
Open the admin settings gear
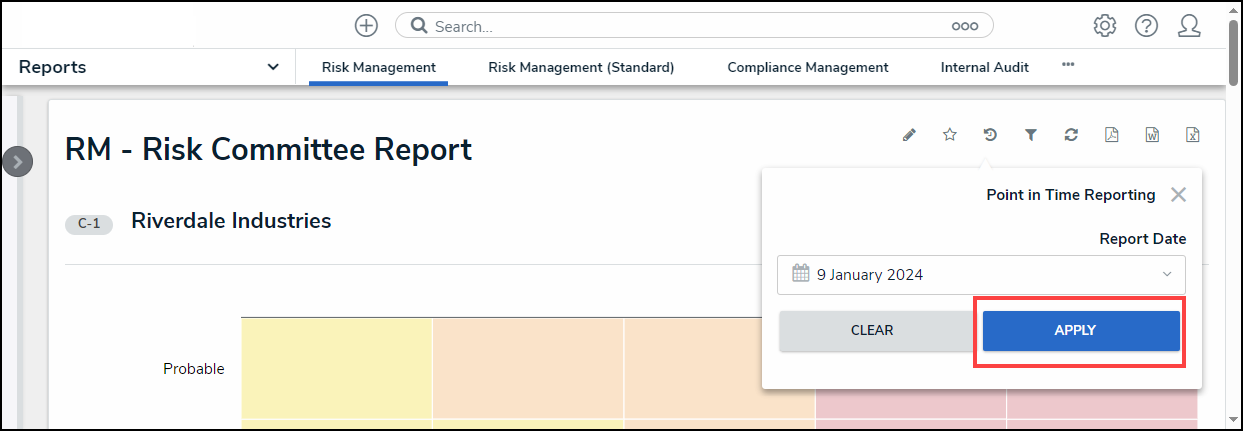tap(1105, 26)
